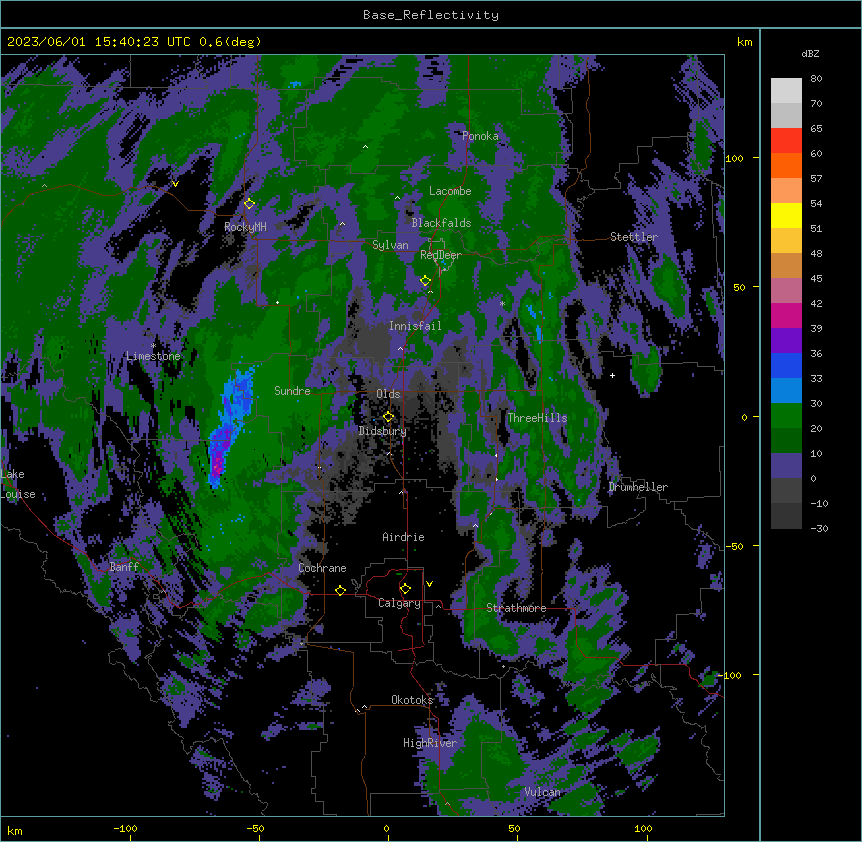Click the caret marker just below Innisfail

[400, 348]
